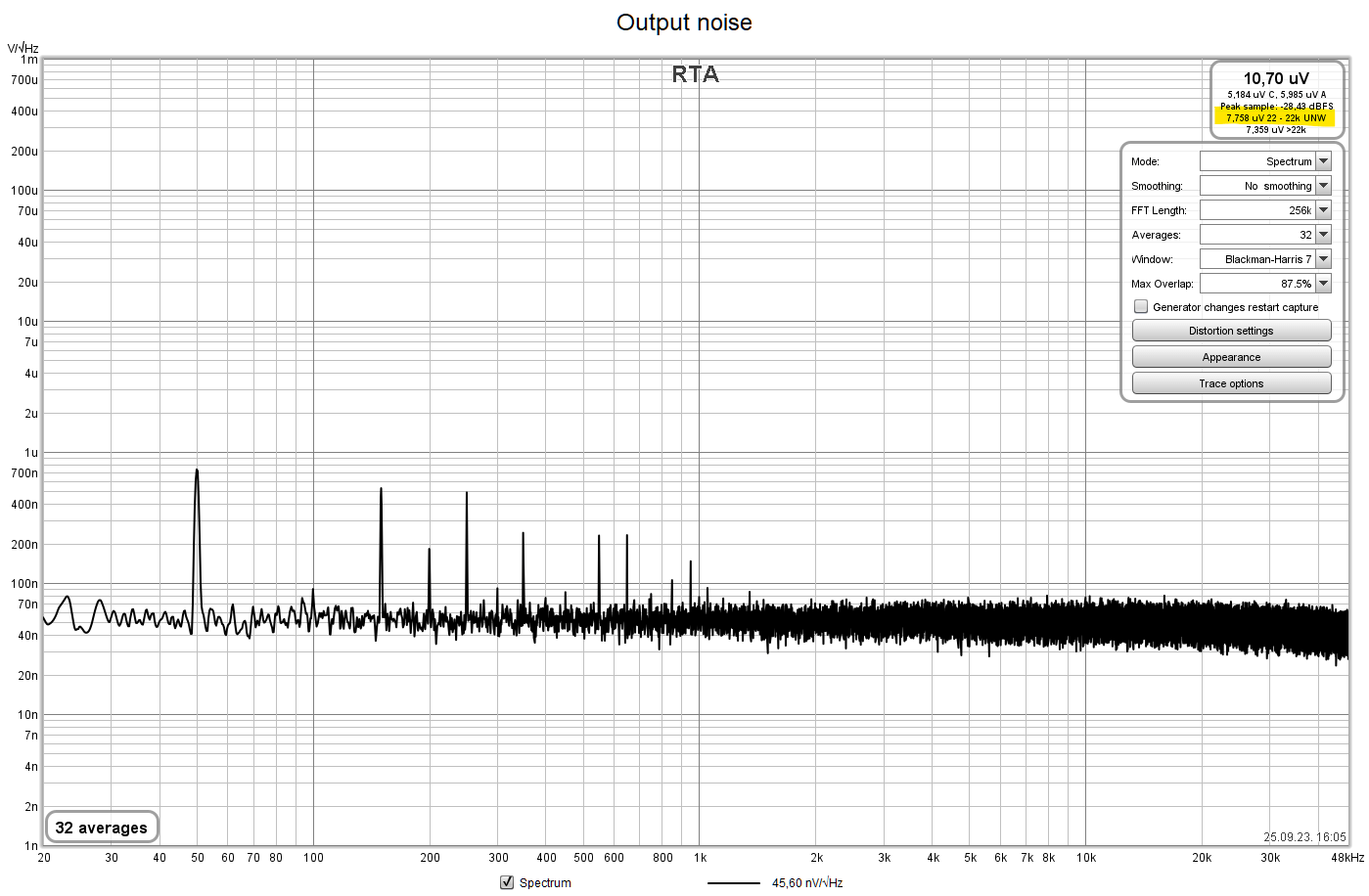Click the Peak sample -28,43 dBFS readout
The image size is (1369, 896).
pos(1276,106)
